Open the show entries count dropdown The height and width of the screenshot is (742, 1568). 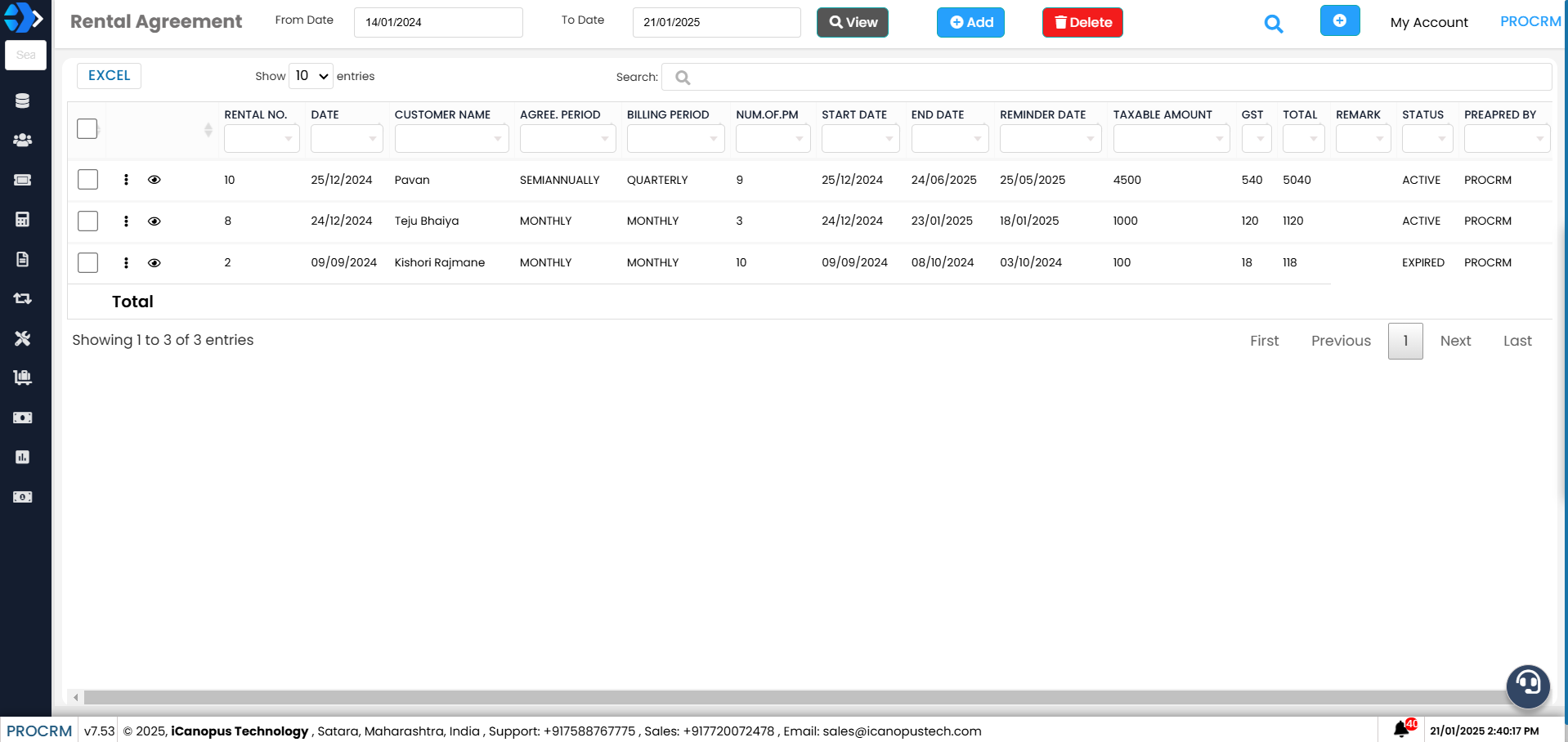coord(311,76)
